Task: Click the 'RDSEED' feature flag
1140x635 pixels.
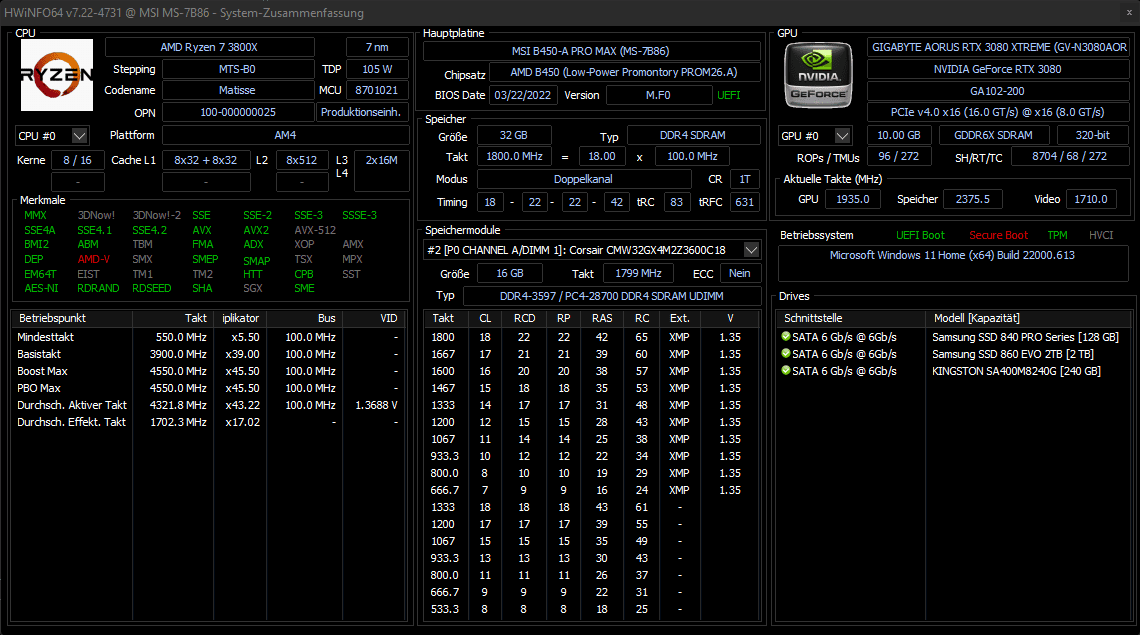Action: click(151, 288)
